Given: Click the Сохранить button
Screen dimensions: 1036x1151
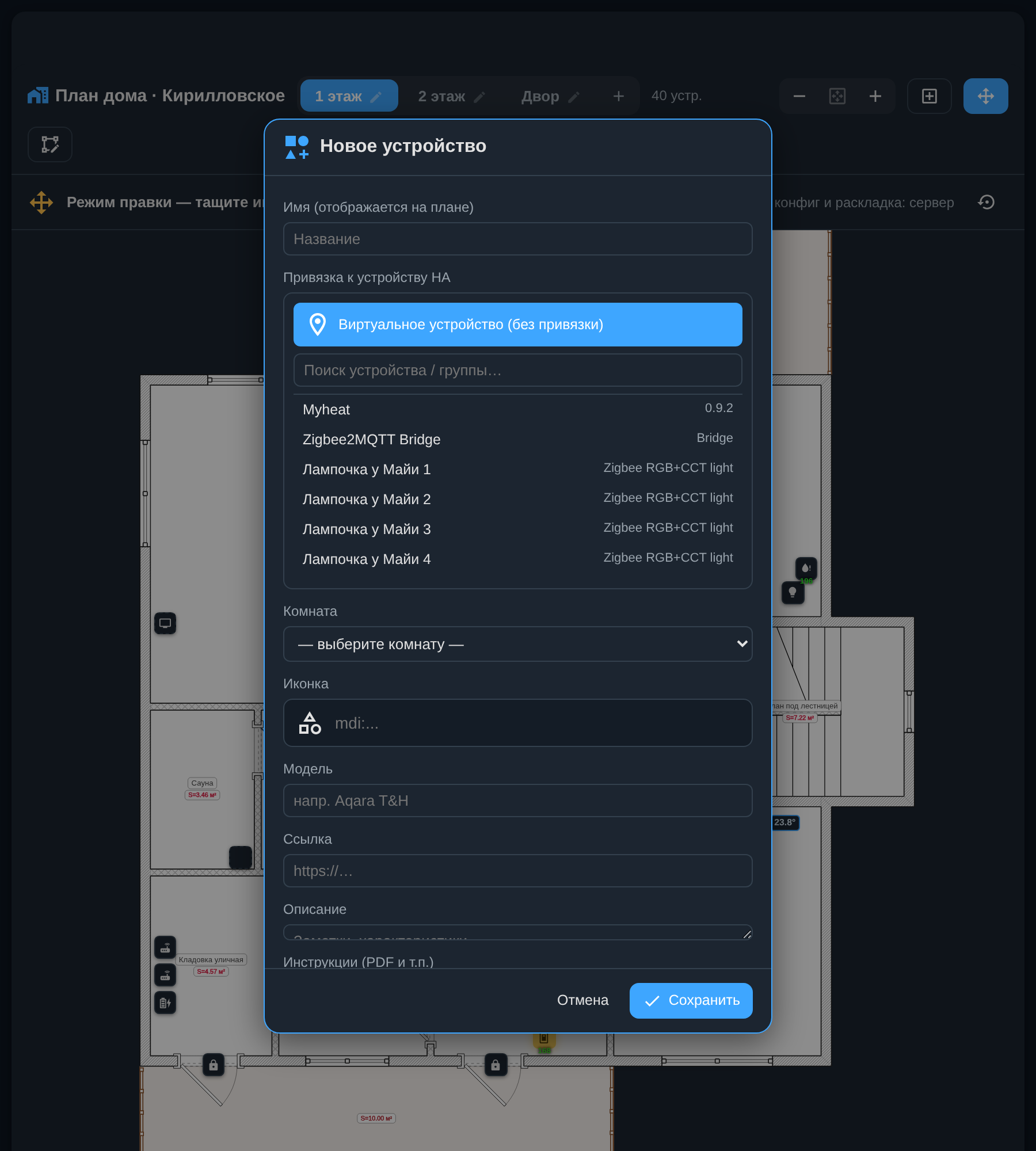Looking at the screenshot, I should 691,1001.
